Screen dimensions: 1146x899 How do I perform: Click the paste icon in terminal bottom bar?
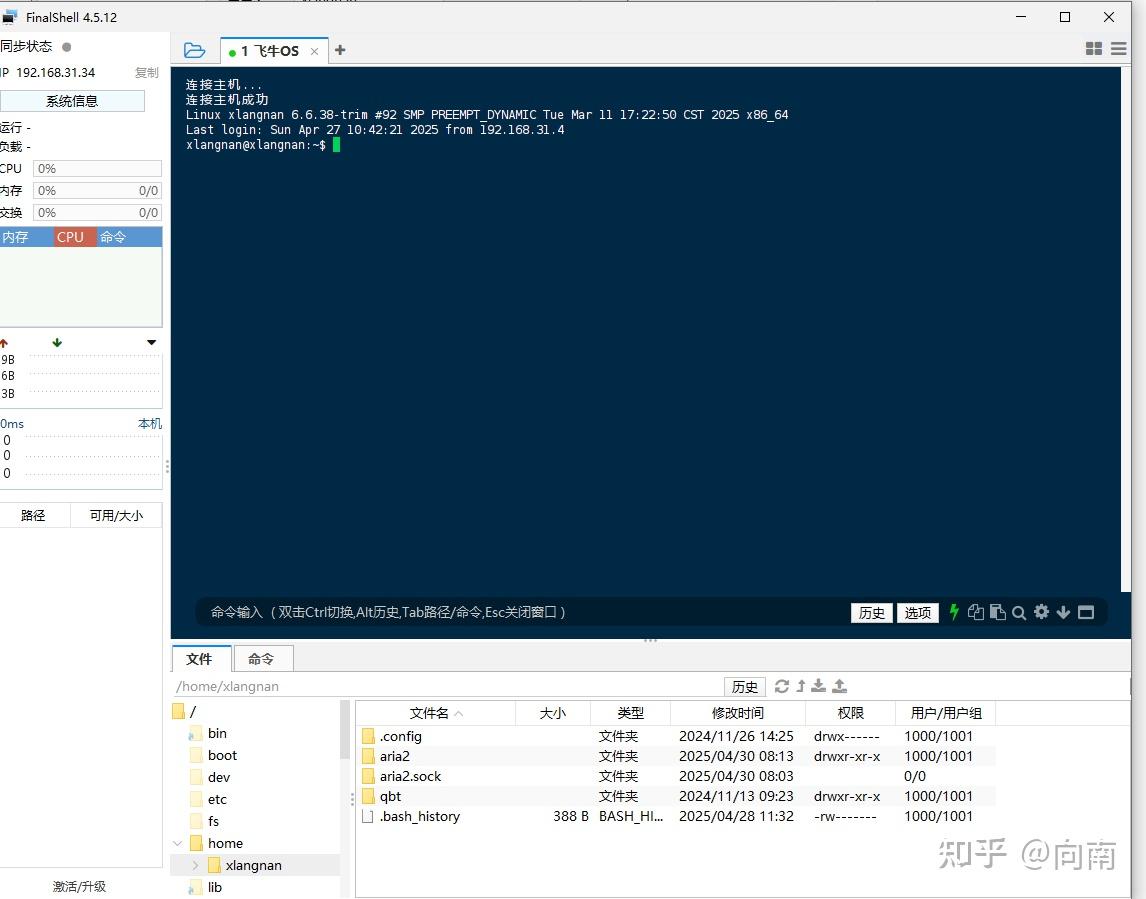(997, 612)
